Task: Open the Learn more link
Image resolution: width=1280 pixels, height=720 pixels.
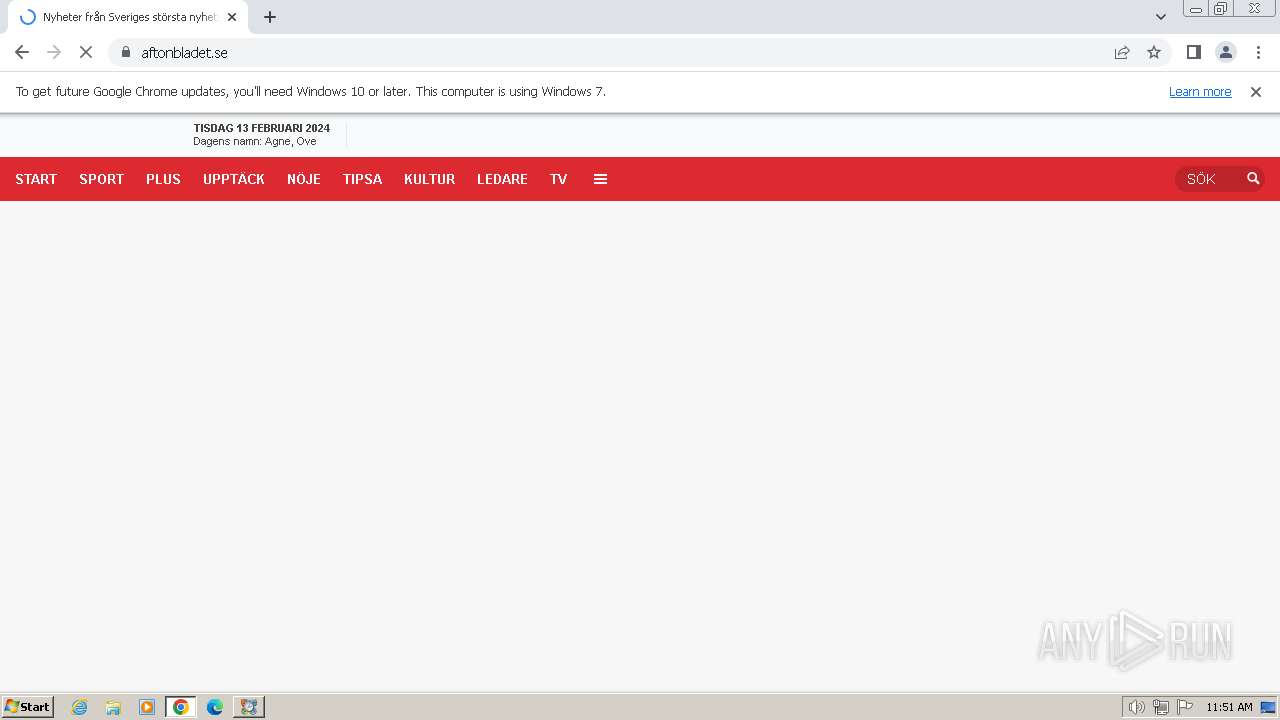Action: coord(1200,92)
